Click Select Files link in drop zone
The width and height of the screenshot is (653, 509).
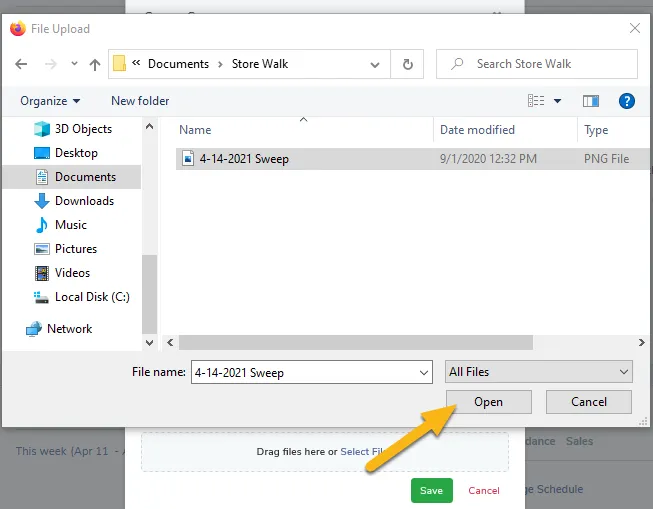point(362,452)
